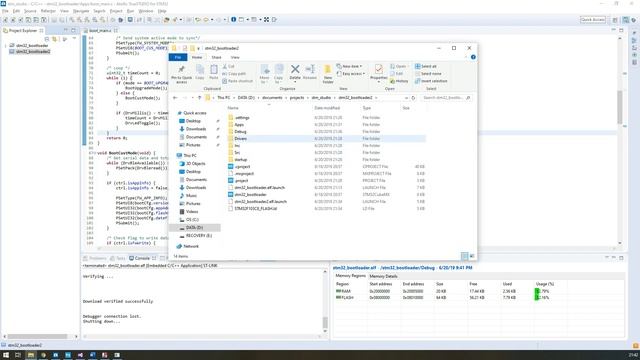This screenshot has width=640, height=360.
Task: Go up one folder level in Explorer
Action: point(199,98)
